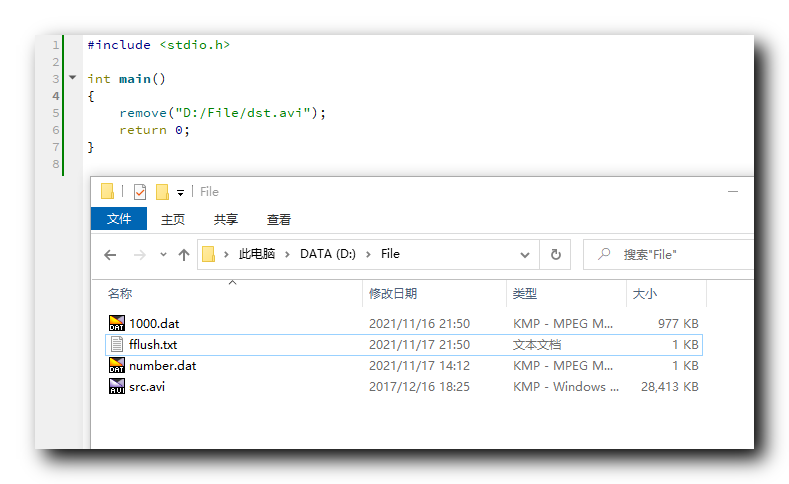
Task: Sort by the 类型 column header
Action: [525, 294]
